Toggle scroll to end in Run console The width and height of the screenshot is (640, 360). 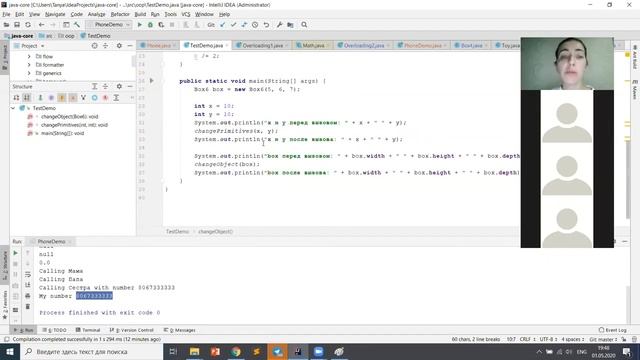pyautogui.click(x=28, y=285)
